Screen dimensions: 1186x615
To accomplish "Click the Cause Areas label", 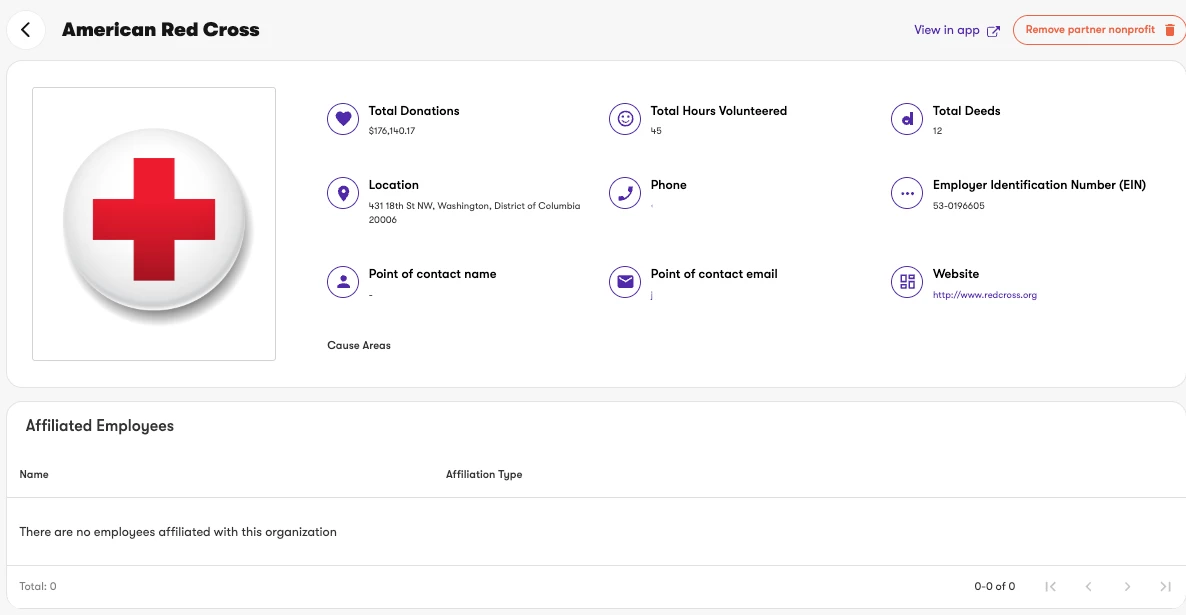I will coord(359,346).
